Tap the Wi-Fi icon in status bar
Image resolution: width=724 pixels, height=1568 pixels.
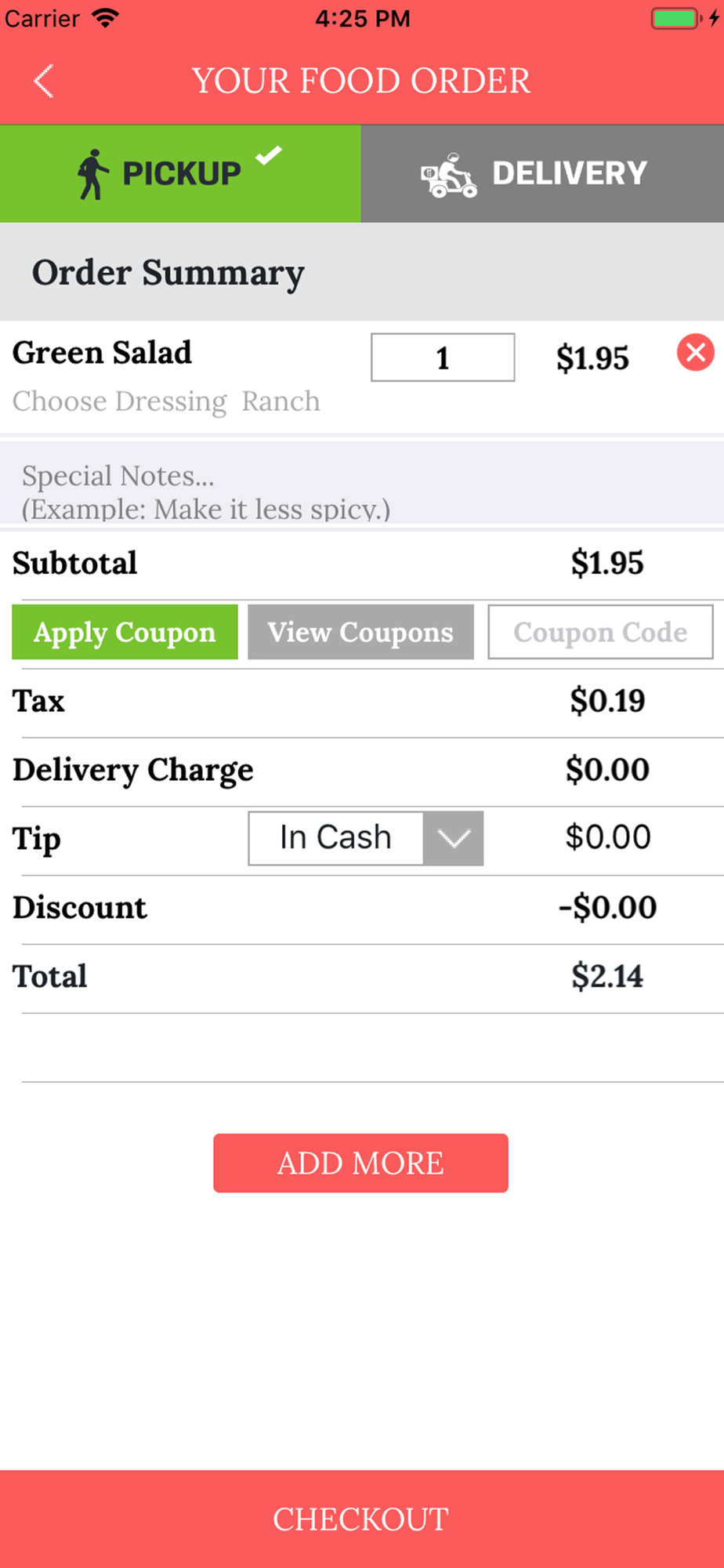coord(104,18)
